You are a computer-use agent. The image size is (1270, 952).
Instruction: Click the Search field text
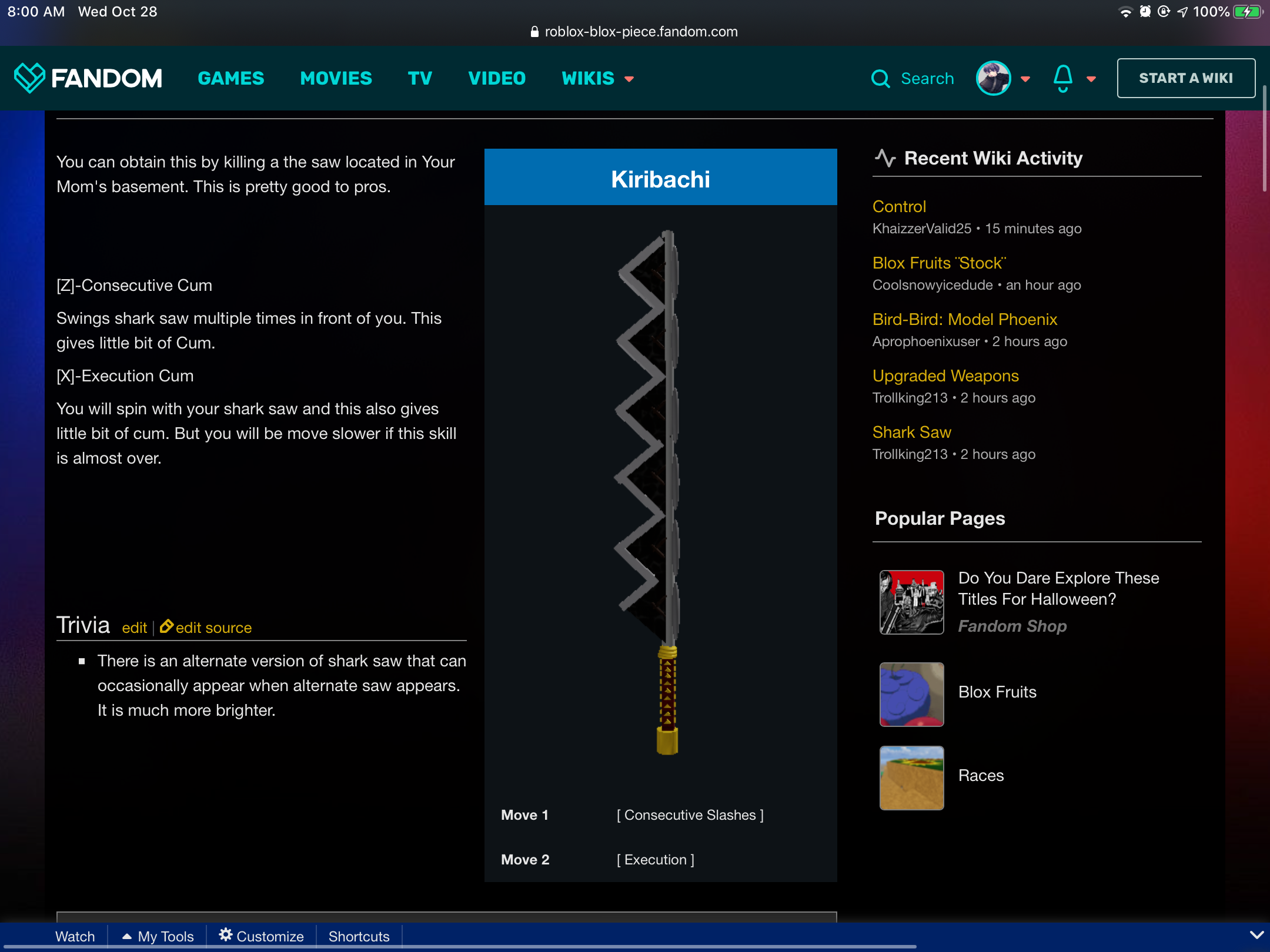point(927,79)
